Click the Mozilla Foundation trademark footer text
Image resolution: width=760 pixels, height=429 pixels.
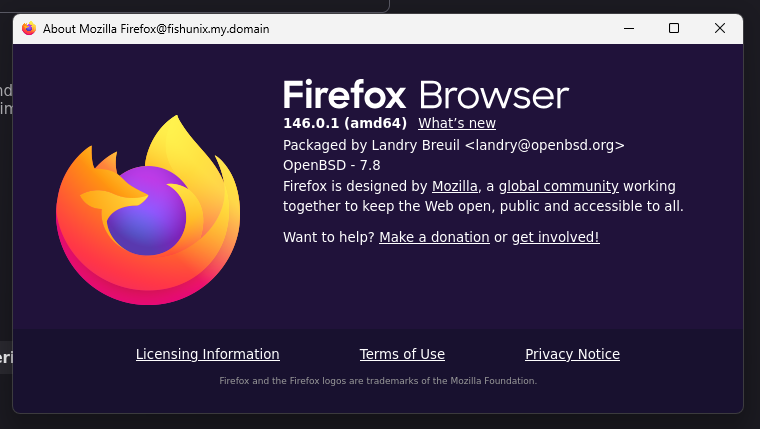click(378, 381)
